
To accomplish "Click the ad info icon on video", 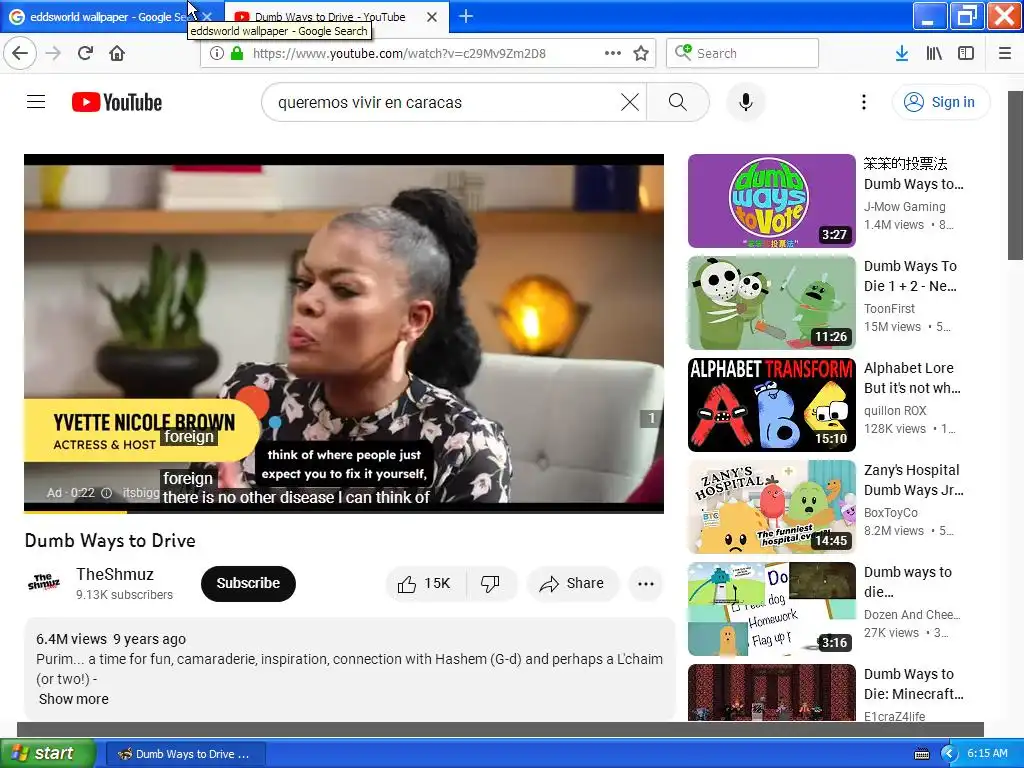I will [x=106, y=493].
